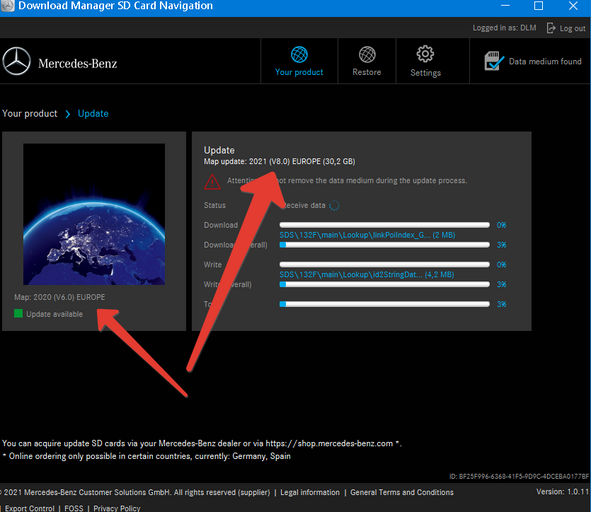Open the FOSS link
Screen dimensions: 591x512
click(x=74, y=508)
